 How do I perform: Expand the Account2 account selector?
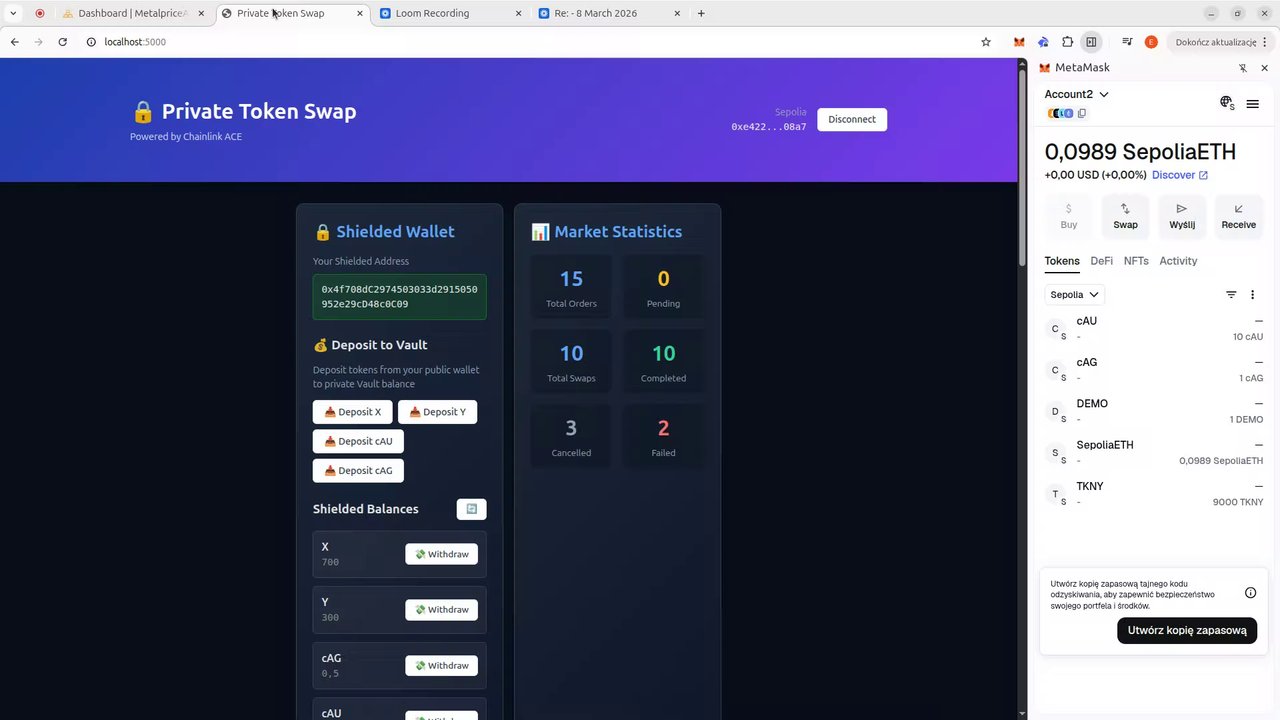[x=1077, y=94]
